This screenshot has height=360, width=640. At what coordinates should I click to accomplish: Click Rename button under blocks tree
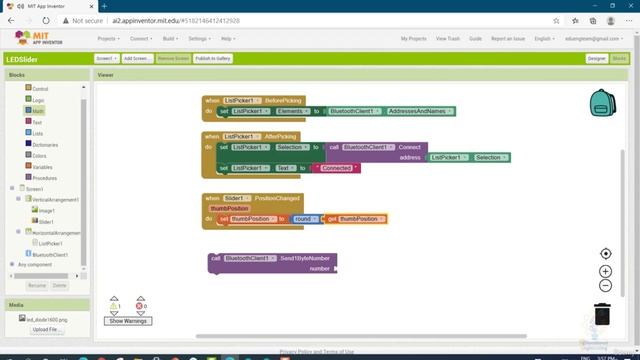[37, 285]
